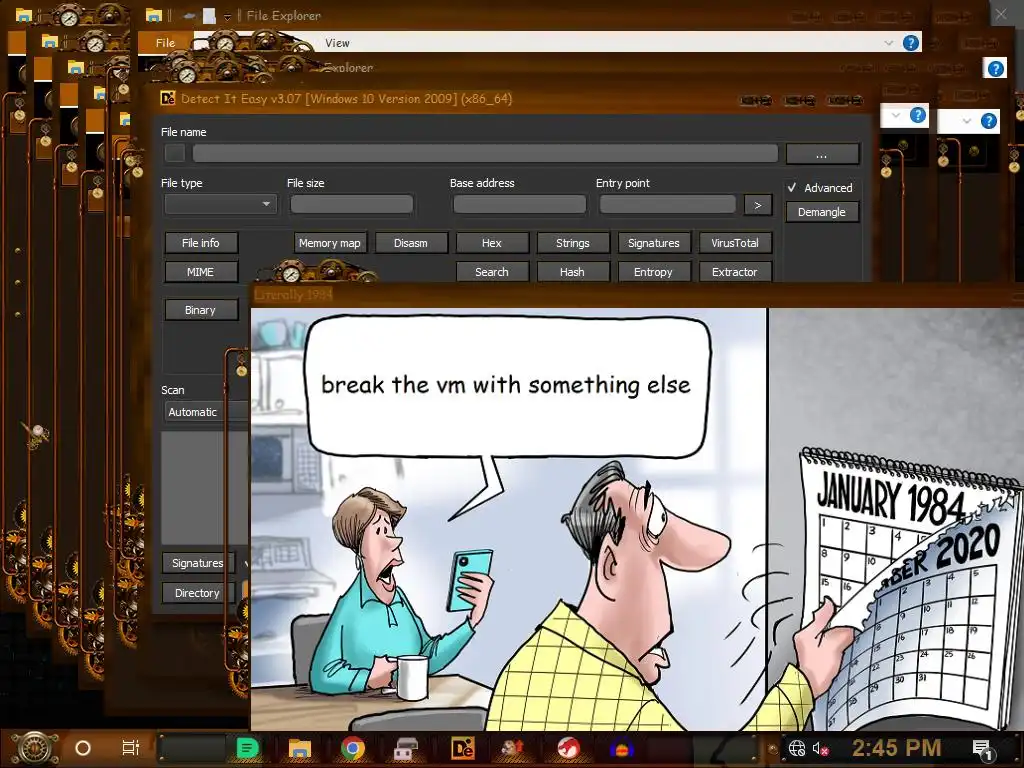Open File Explorer from the taskbar
This screenshot has height=768, width=1024.
coord(300,748)
